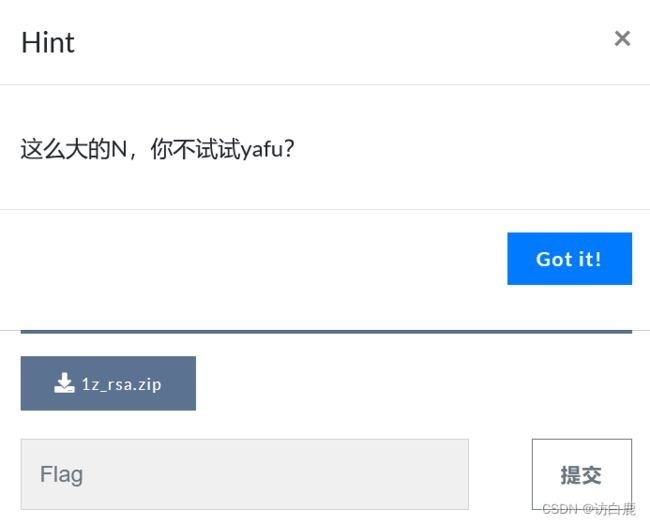
Task: Click the letter N in the hint sentence
Action: coord(119,149)
